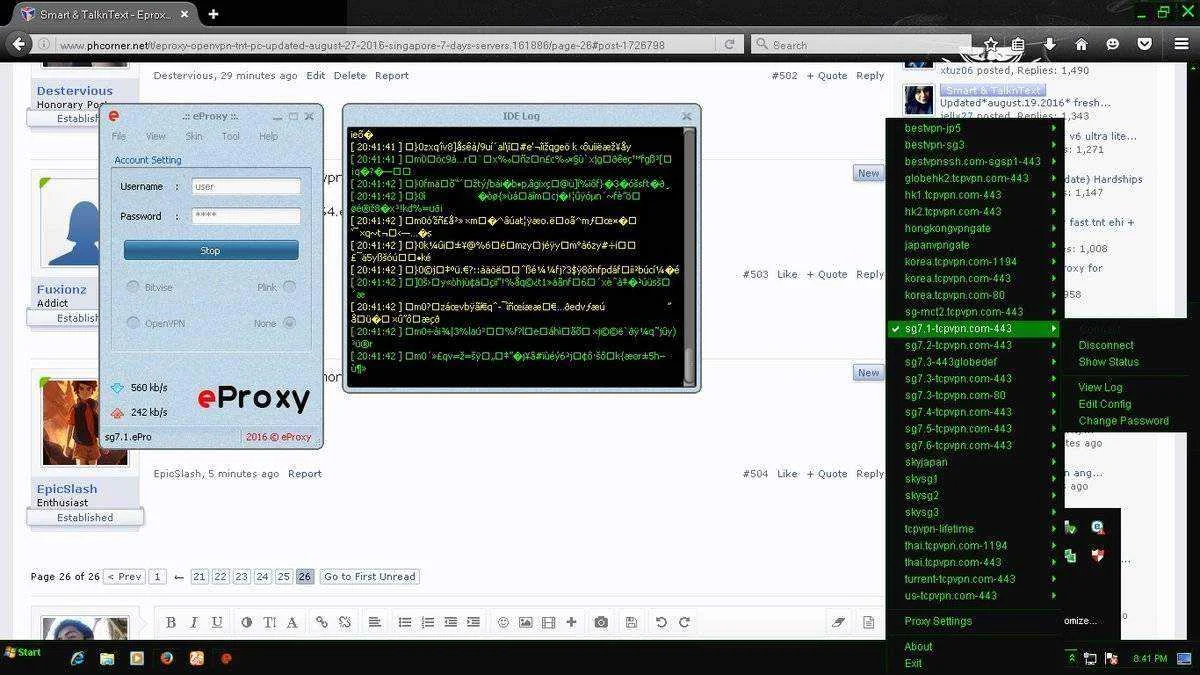Redo the last edit in editor
This screenshot has height=675, width=1200.
pyautogui.click(x=685, y=622)
